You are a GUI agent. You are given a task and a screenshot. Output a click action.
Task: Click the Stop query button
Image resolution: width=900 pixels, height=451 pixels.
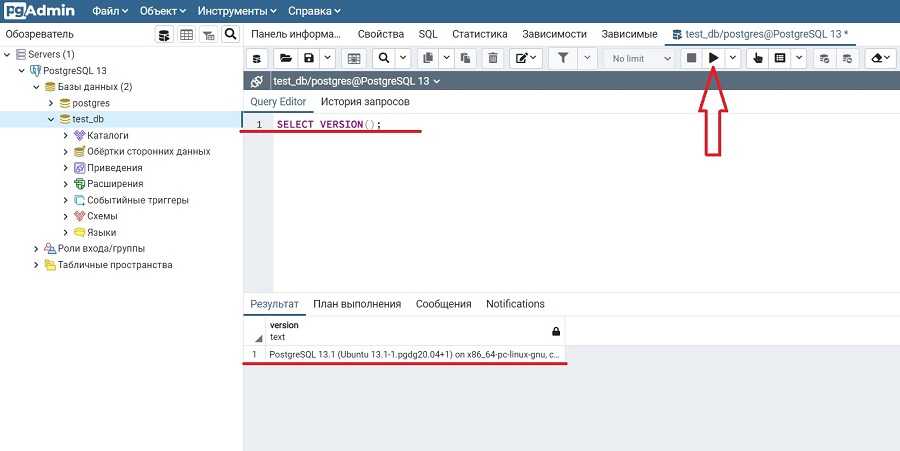691,58
